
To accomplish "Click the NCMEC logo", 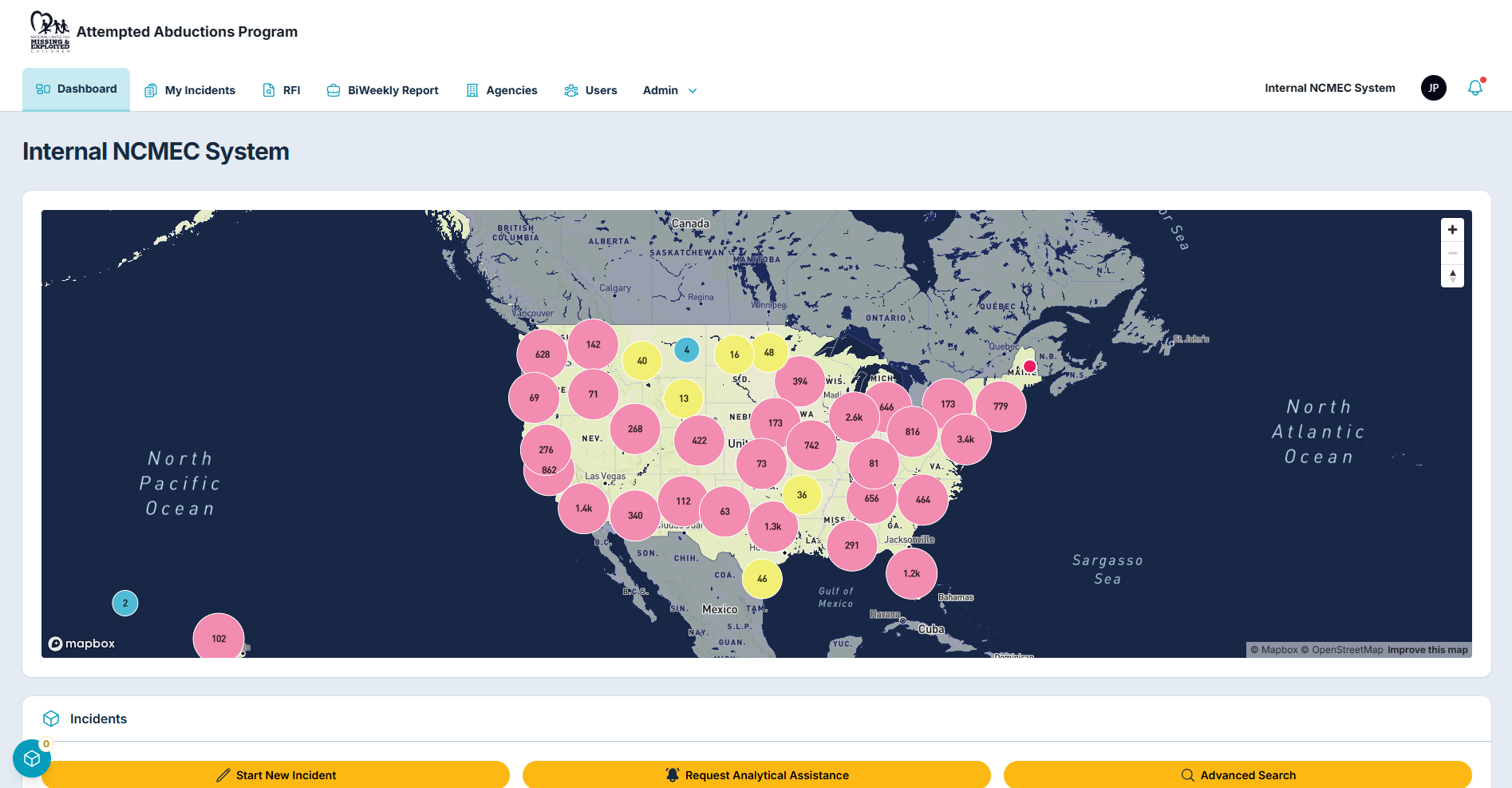I will pyautogui.click(x=49, y=32).
